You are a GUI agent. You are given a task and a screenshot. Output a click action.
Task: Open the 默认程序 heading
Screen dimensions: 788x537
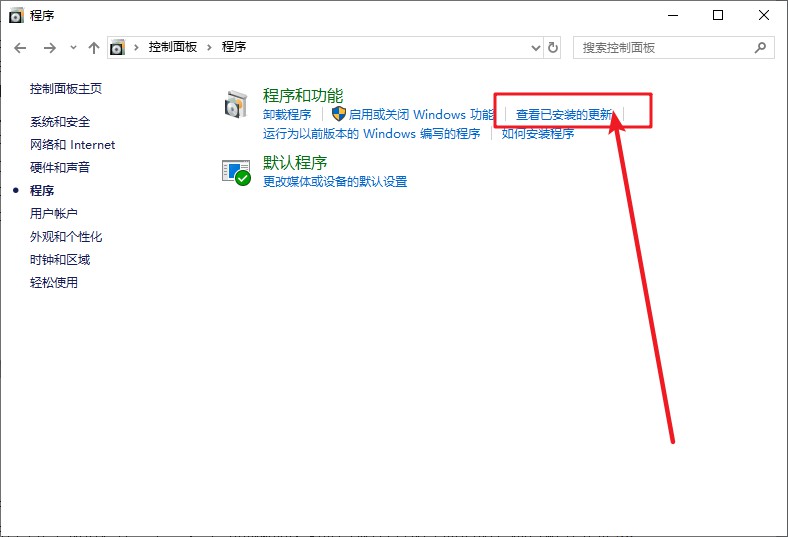295,162
